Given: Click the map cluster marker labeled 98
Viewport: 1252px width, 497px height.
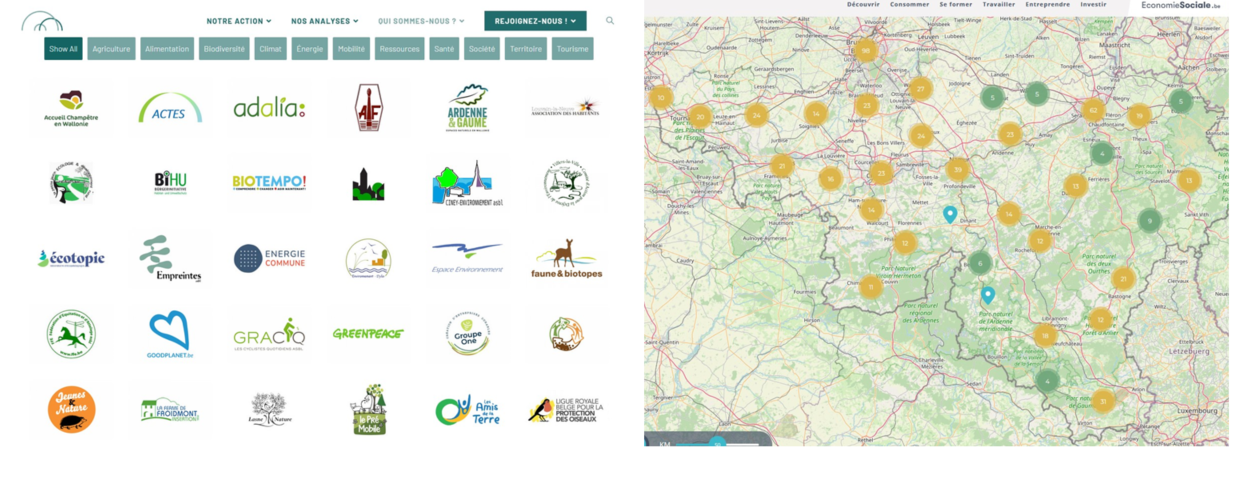Looking at the screenshot, I should tap(866, 50).
